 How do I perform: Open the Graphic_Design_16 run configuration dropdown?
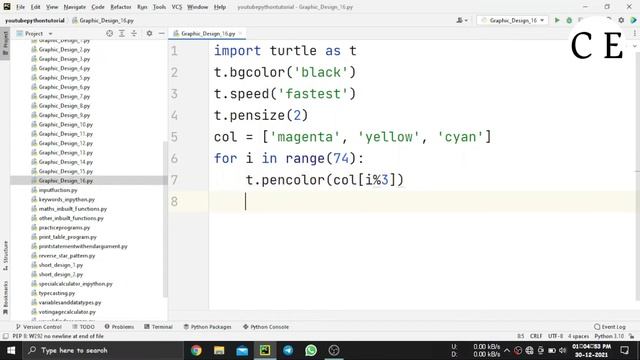(512, 20)
